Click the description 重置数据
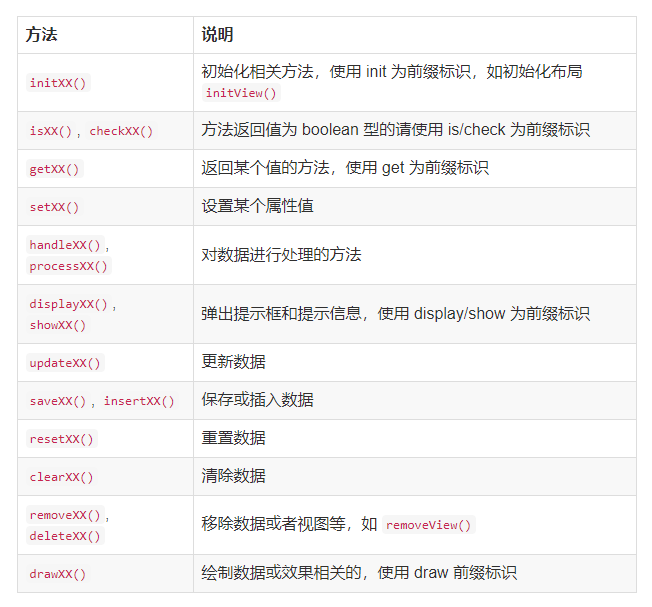The image size is (652, 607). (x=233, y=438)
